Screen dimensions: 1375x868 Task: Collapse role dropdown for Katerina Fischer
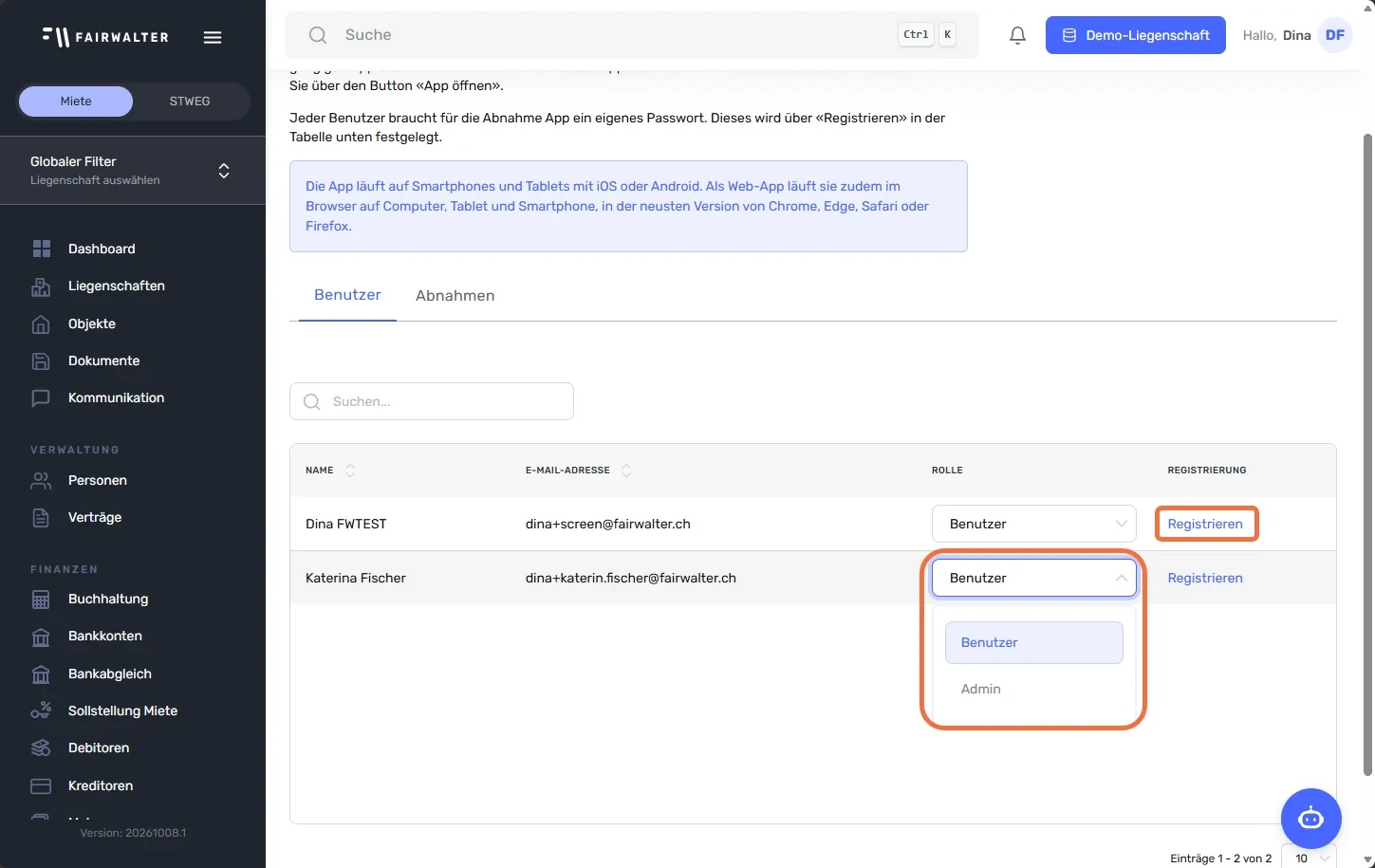tap(1034, 578)
